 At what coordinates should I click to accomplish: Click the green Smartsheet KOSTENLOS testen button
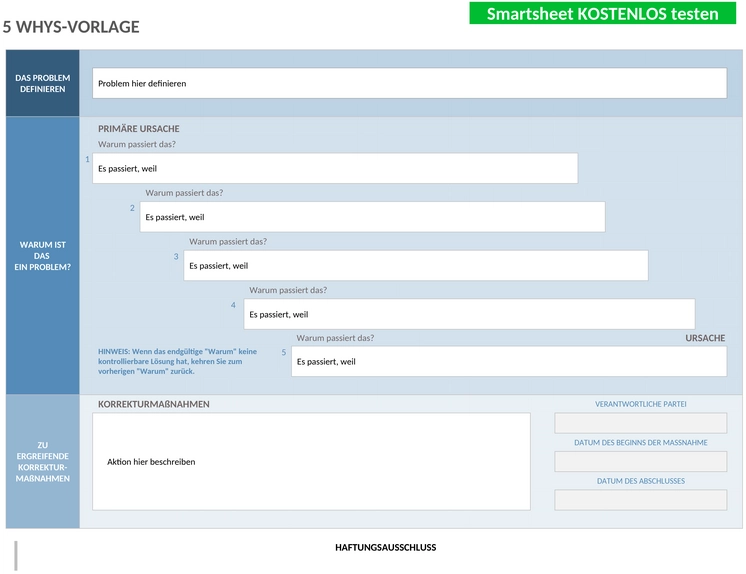[x=602, y=13]
